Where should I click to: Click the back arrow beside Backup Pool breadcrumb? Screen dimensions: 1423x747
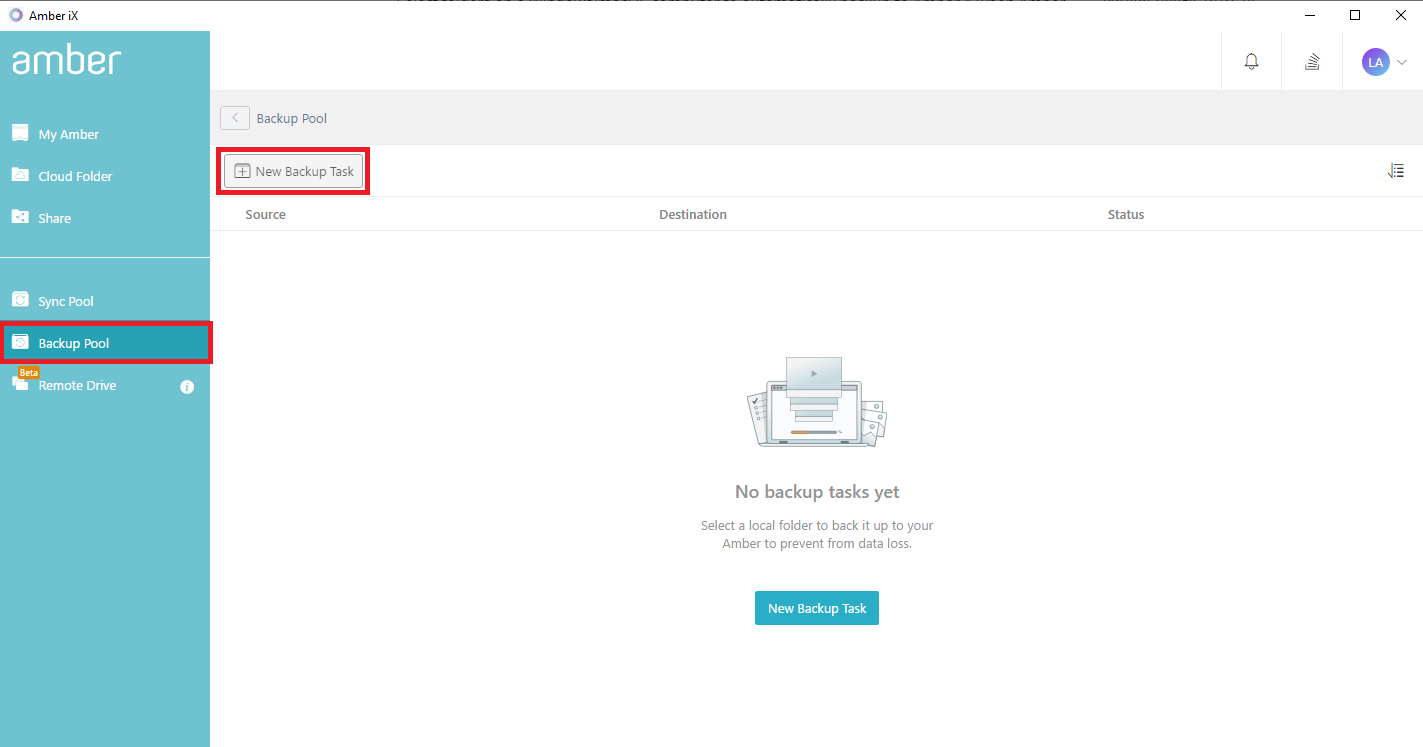[234, 117]
